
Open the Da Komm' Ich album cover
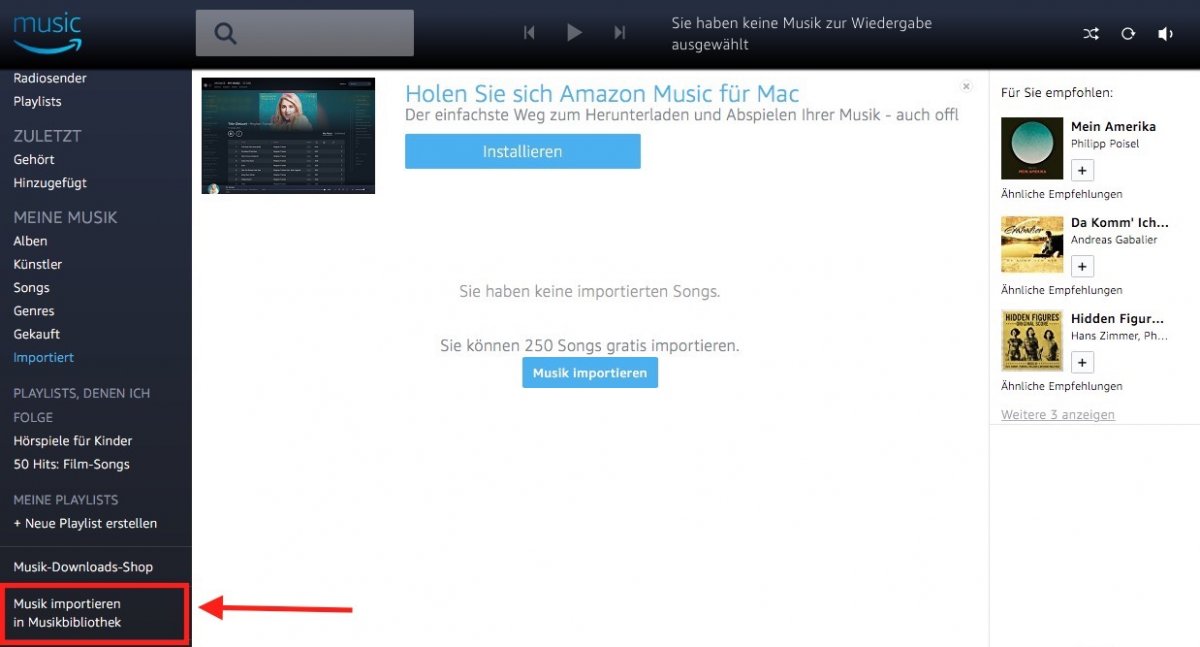point(1032,245)
